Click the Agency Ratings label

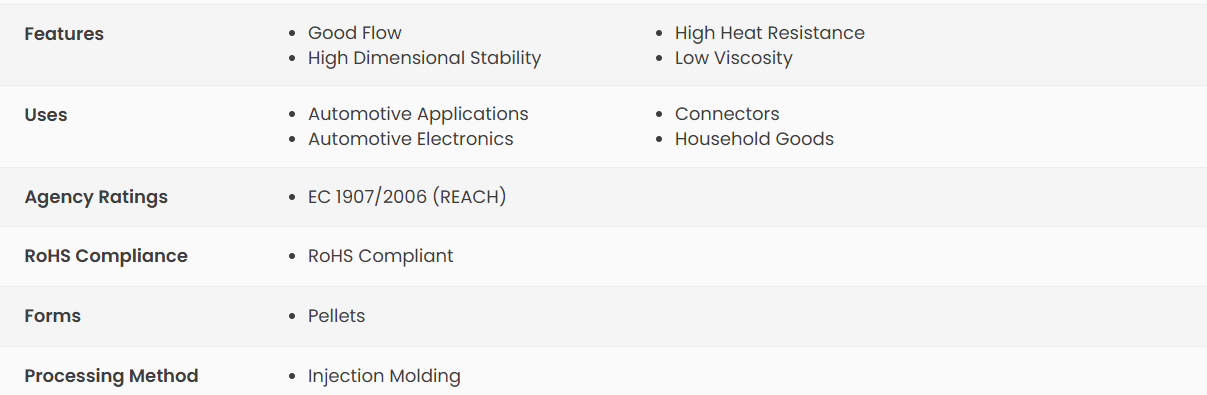(96, 197)
